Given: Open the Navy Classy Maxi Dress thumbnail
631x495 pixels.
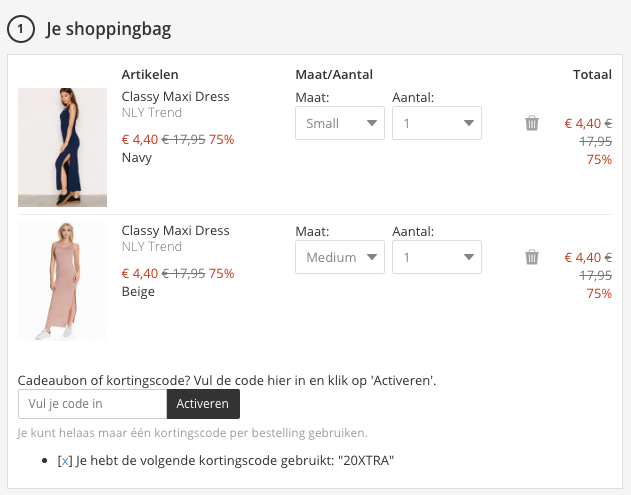Looking at the screenshot, I should (62, 147).
